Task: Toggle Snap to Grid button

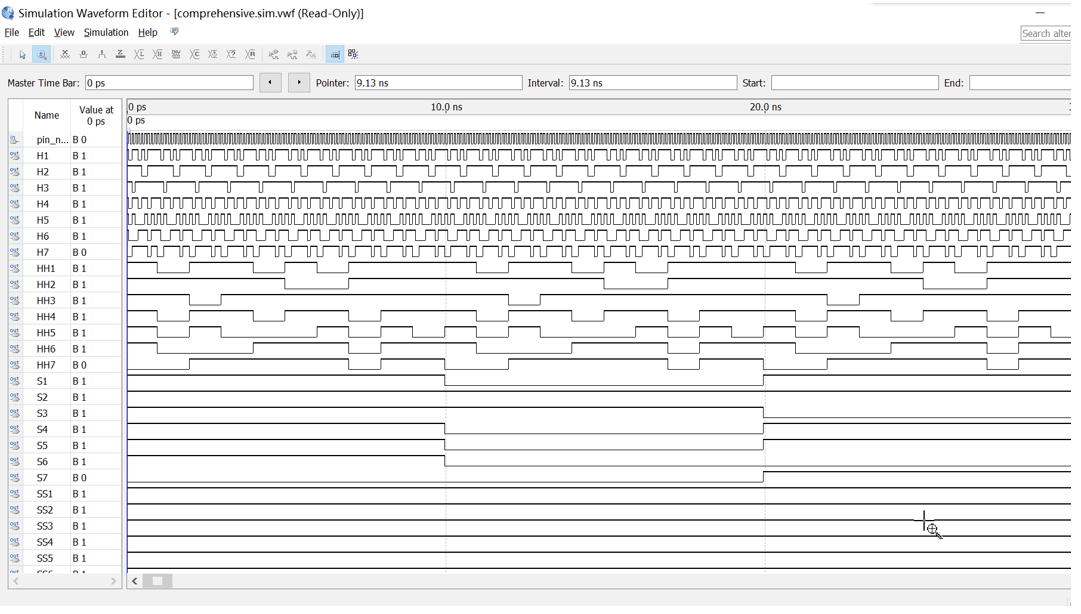Action: (334, 54)
